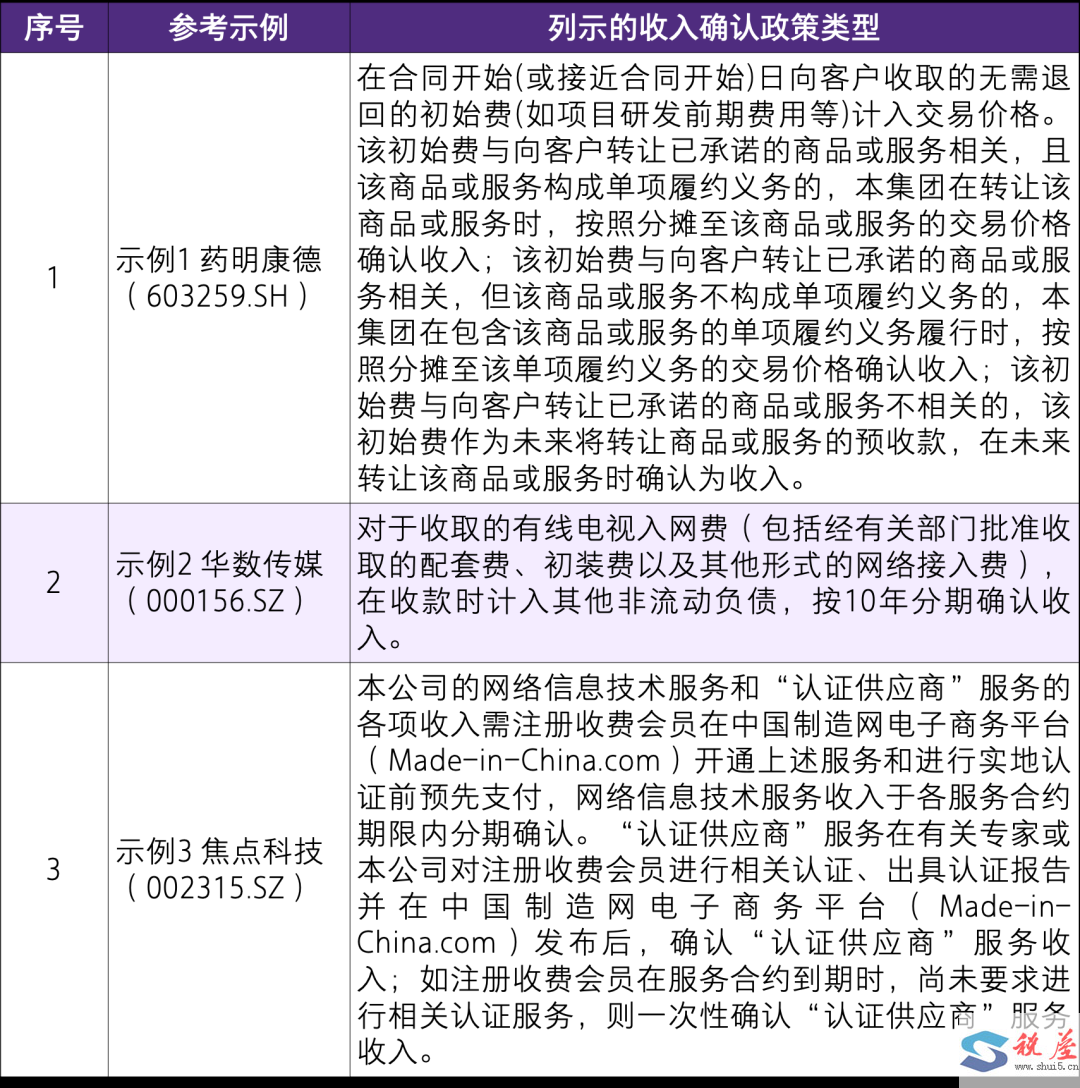This screenshot has height=1088, width=1080.
Task: Select row number 2 cell
Action: pyautogui.click(x=55, y=582)
